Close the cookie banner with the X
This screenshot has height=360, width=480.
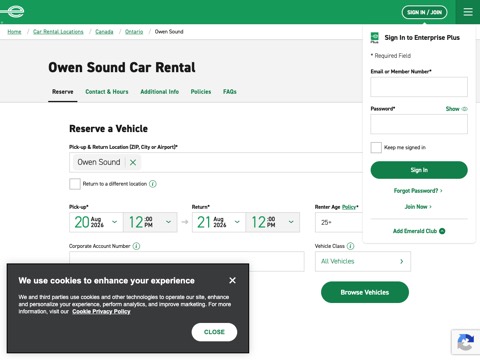click(x=232, y=280)
